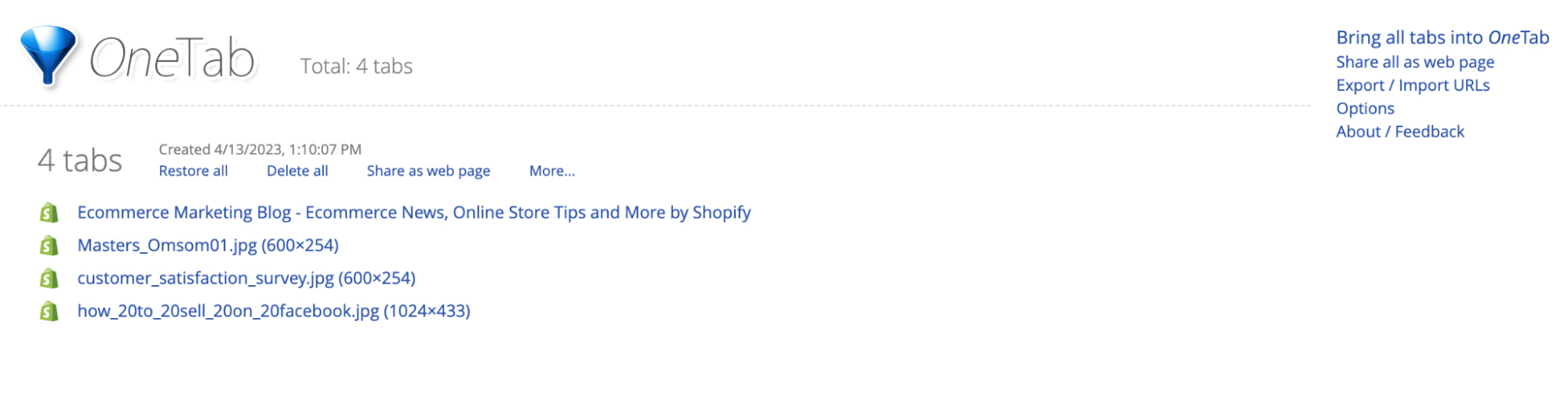
Task: Click the OneTab title text
Action: [x=173, y=59]
